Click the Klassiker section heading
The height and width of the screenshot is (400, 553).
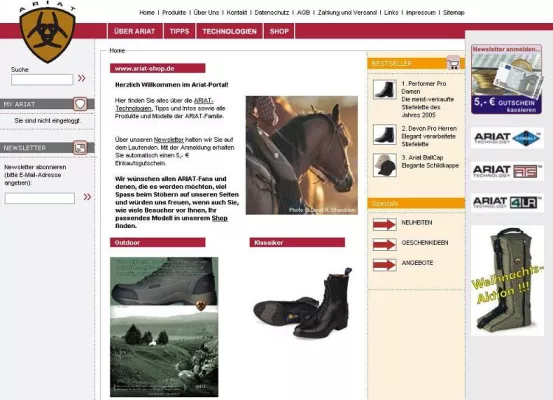pos(297,242)
